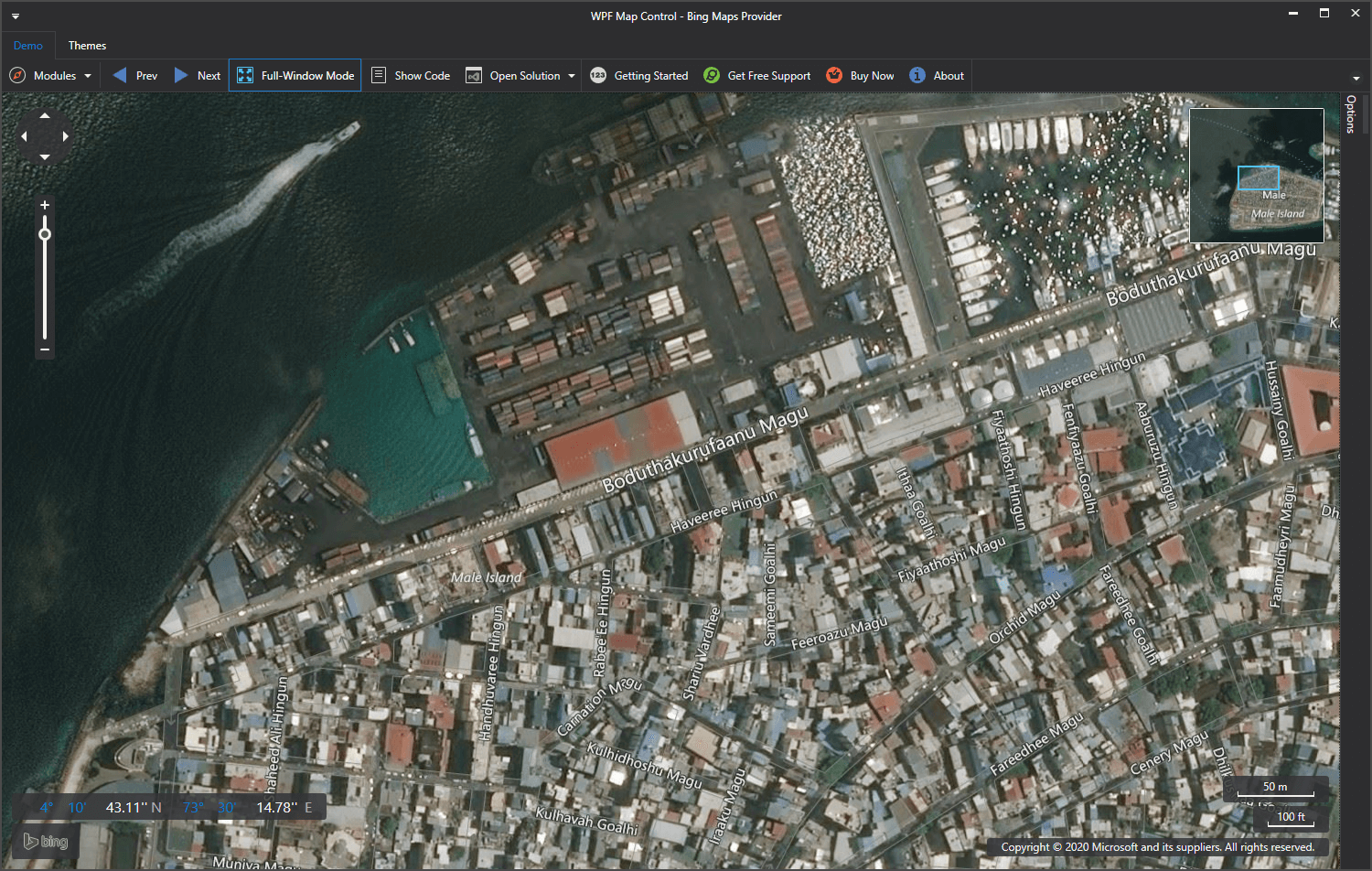Click the Buy Now icon
The image size is (1372, 871).
point(834,75)
